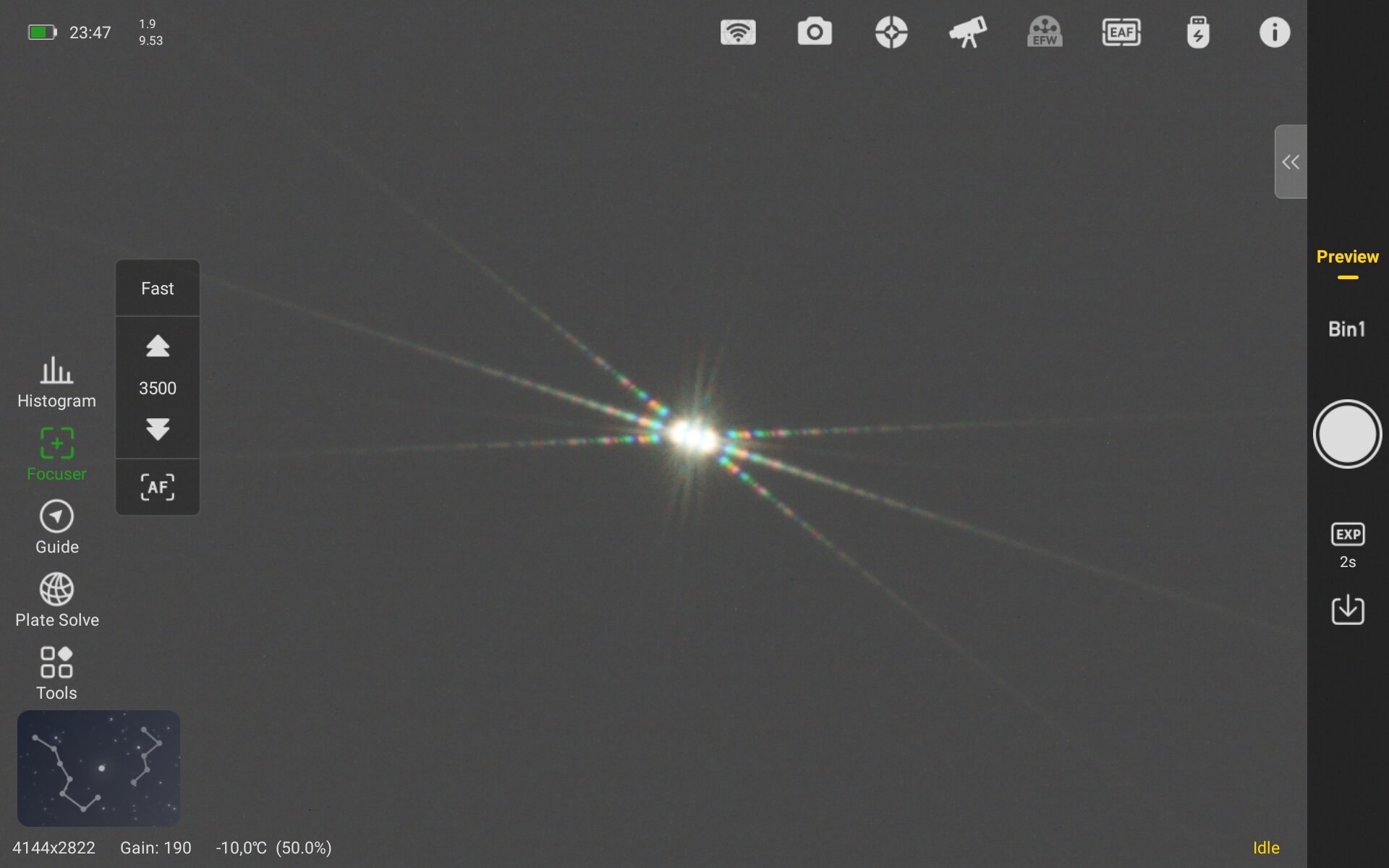Open the EFW filter wheel icon
The width and height of the screenshot is (1389, 868).
1045,33
